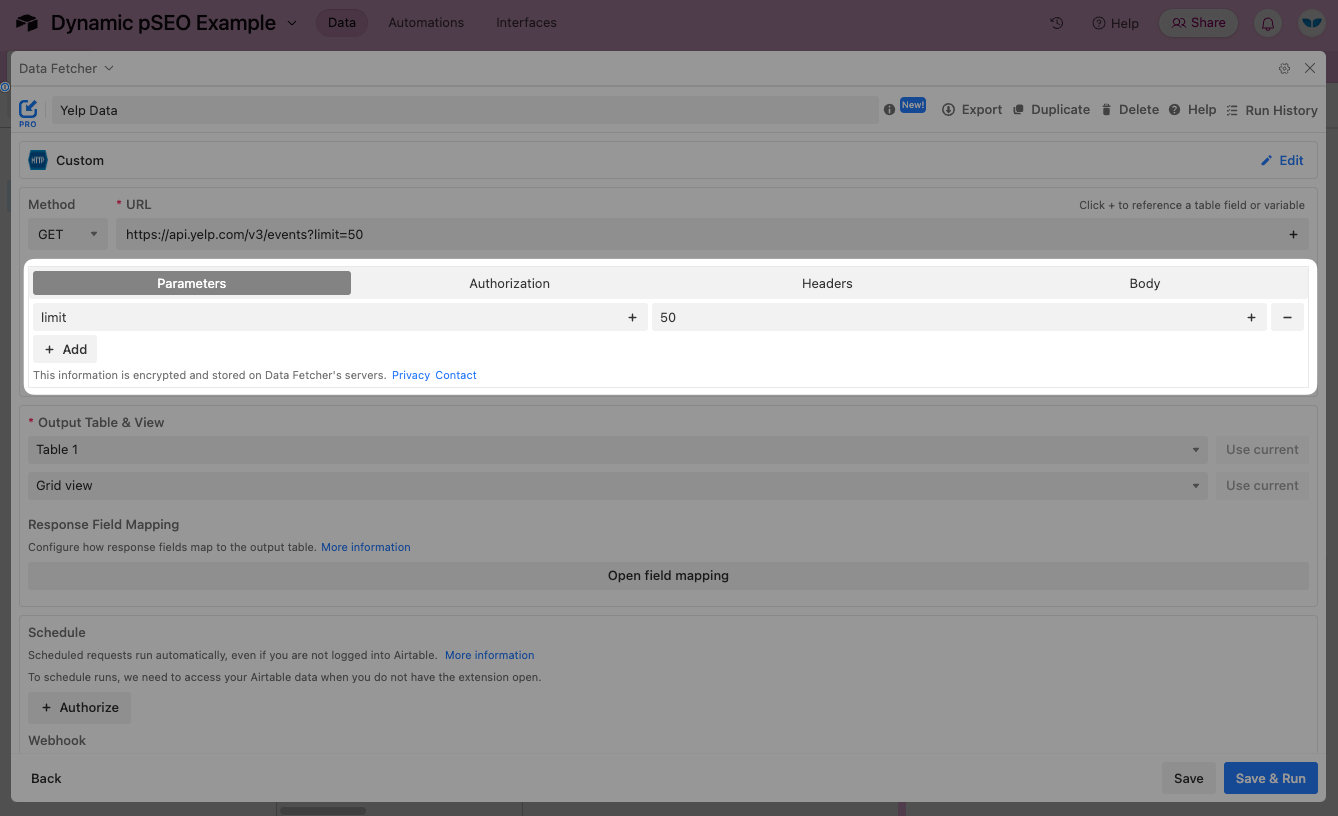Click the New! badge
Viewport: 1338px width, 816px height.
pos(913,105)
